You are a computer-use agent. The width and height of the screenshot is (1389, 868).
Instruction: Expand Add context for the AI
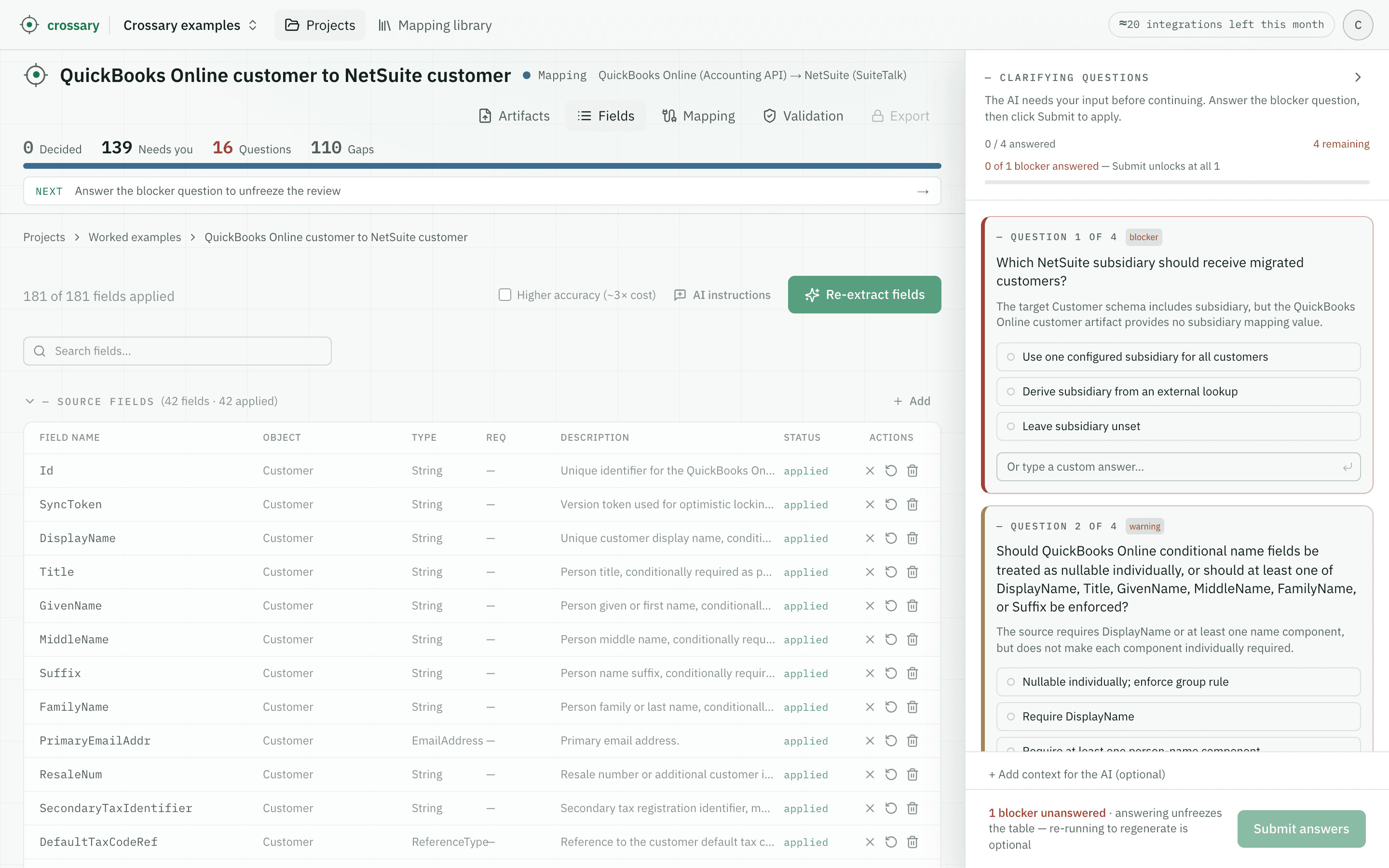point(1076,774)
